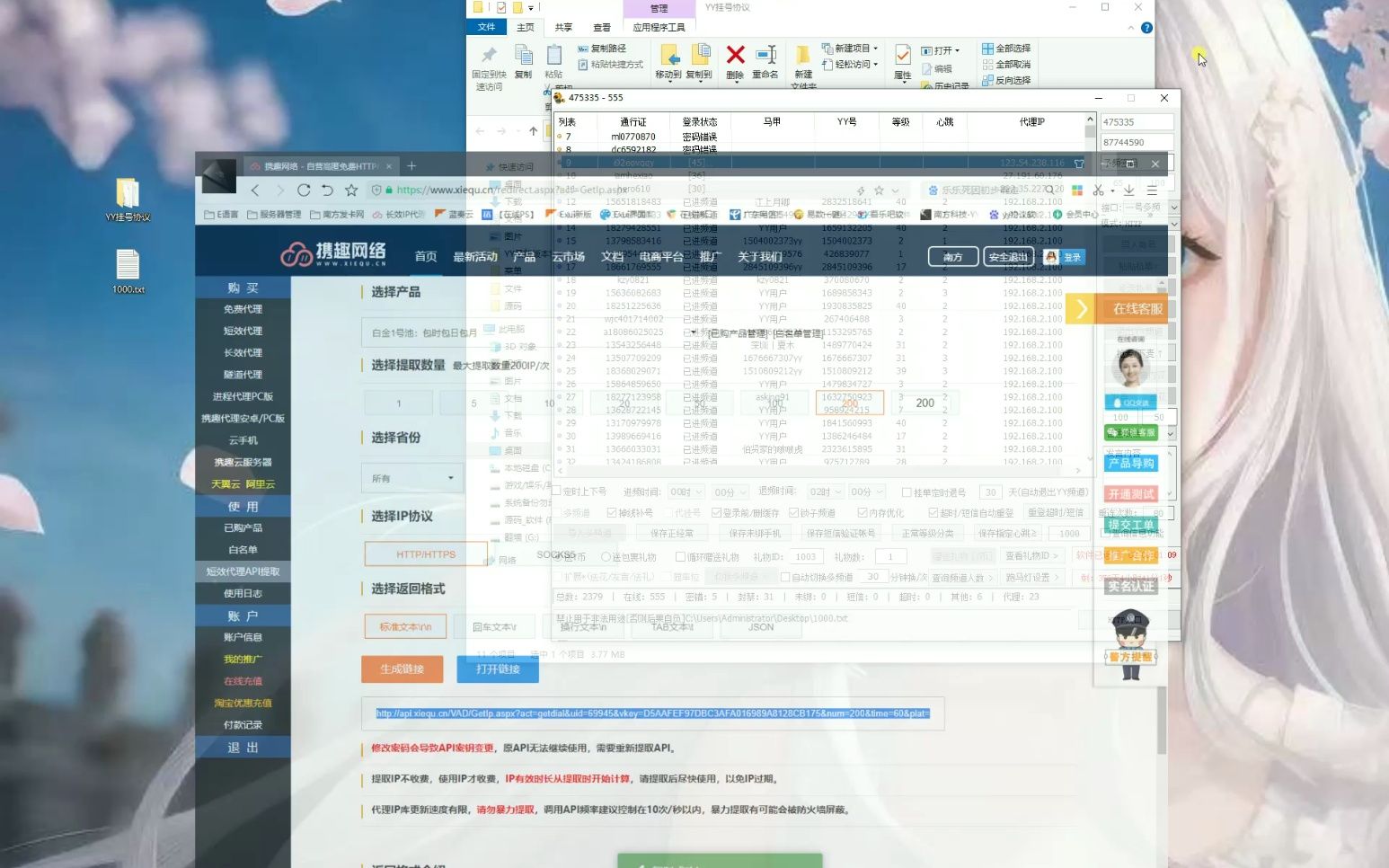1389x868 pixels.
Task: Click the 在线客服 orange button
Action: (1118, 309)
